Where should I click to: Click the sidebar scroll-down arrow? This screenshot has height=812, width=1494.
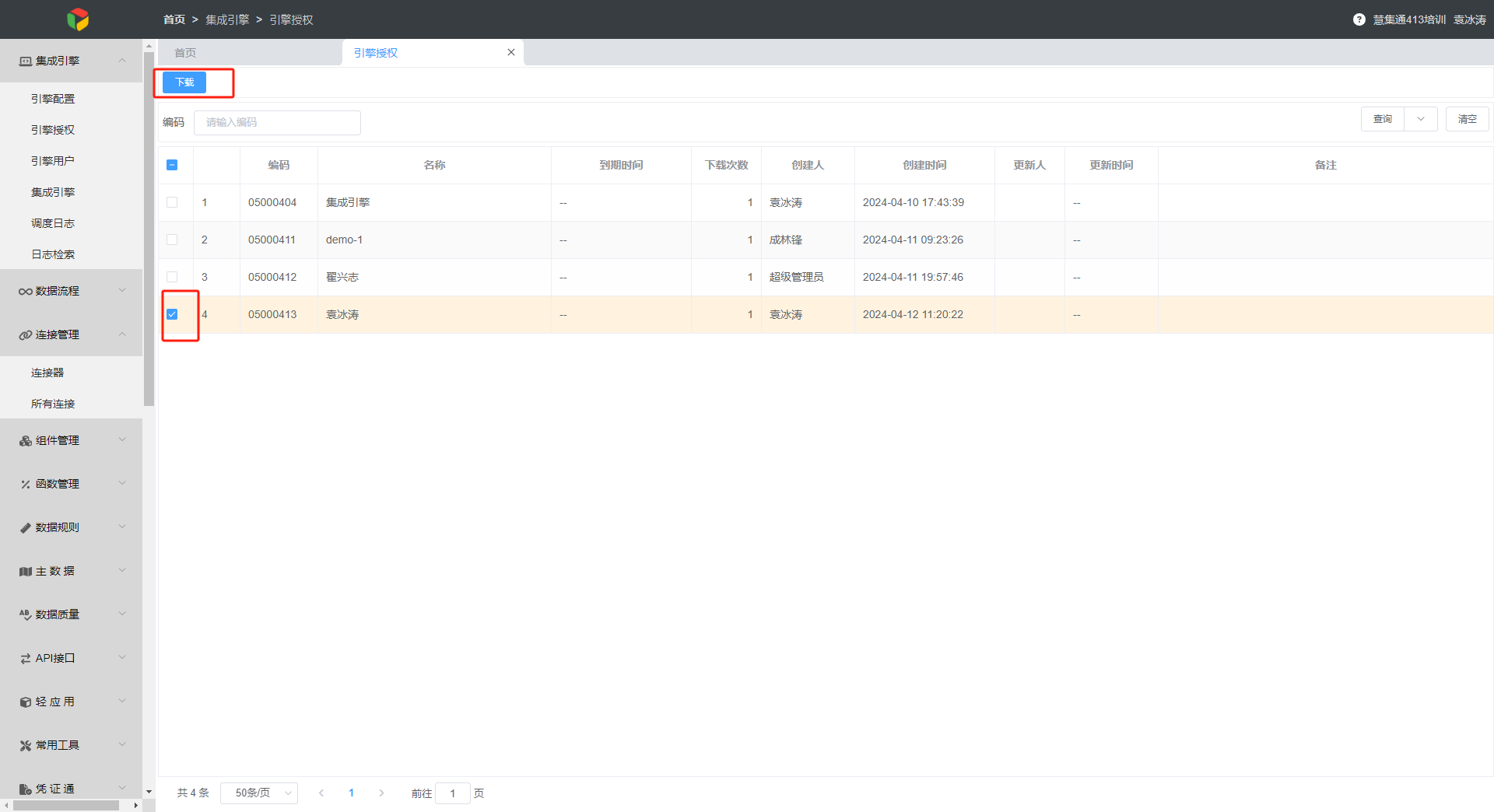point(149,792)
